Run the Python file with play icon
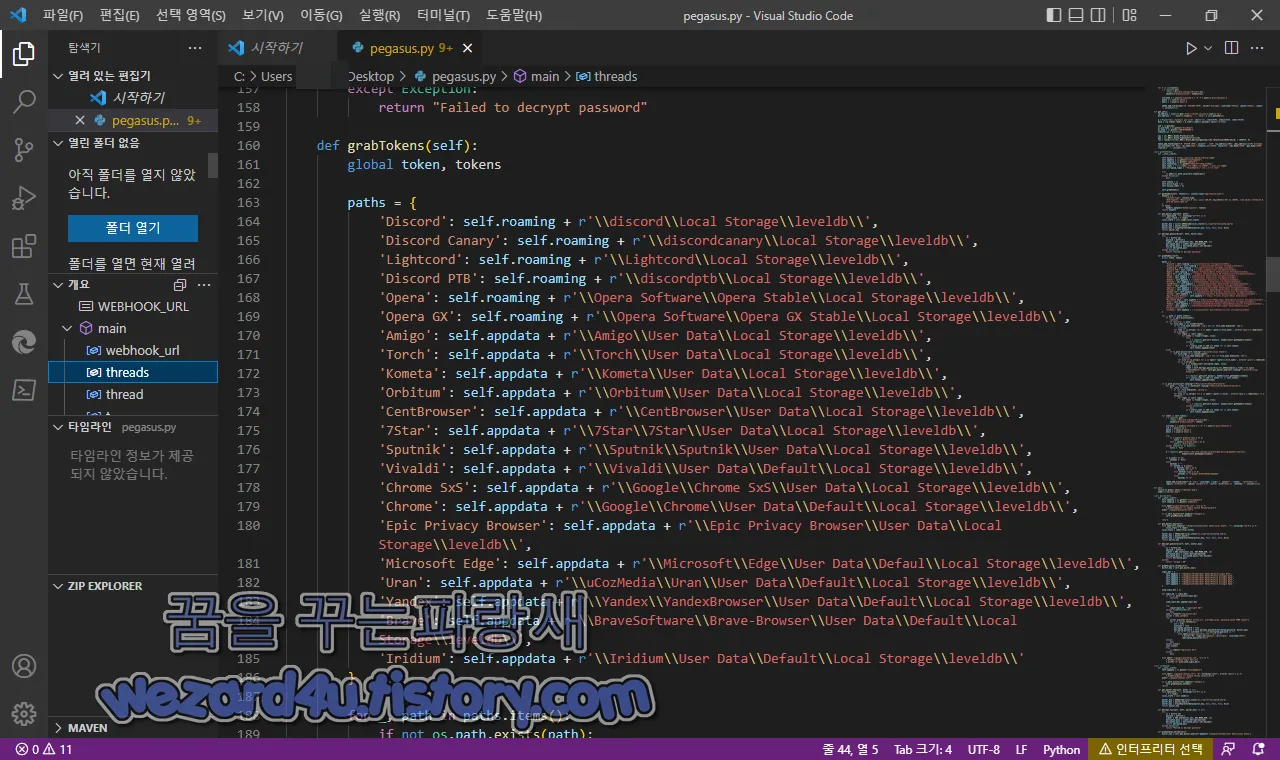Screen dimensions: 1280x760 [1191, 48]
